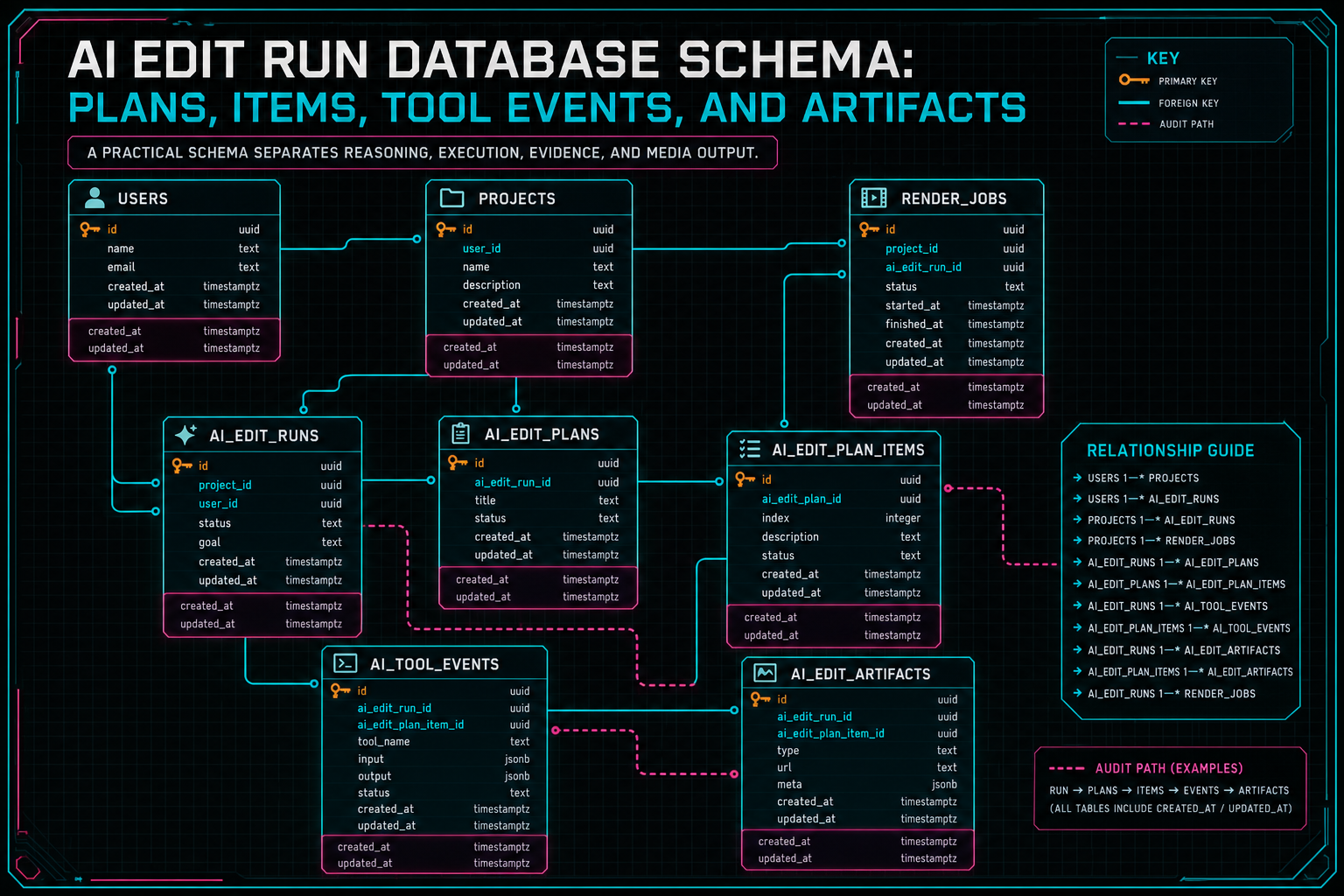Click the orange key icon in the KEY legend
The height and width of the screenshot is (896, 1344).
1134,80
